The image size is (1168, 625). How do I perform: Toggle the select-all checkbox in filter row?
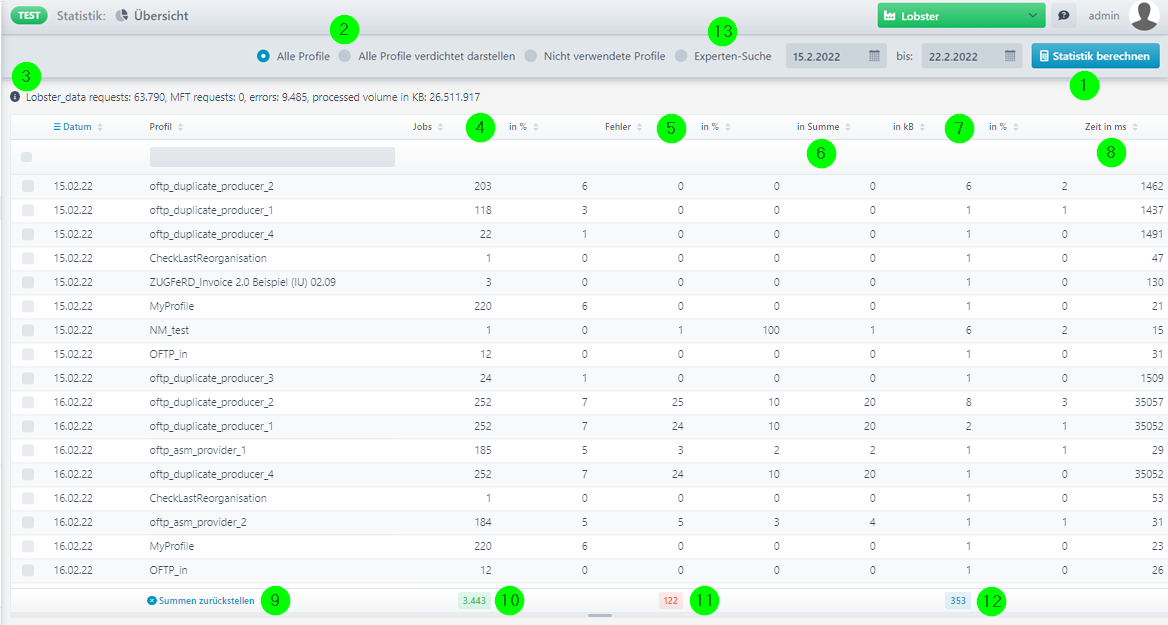(27, 156)
